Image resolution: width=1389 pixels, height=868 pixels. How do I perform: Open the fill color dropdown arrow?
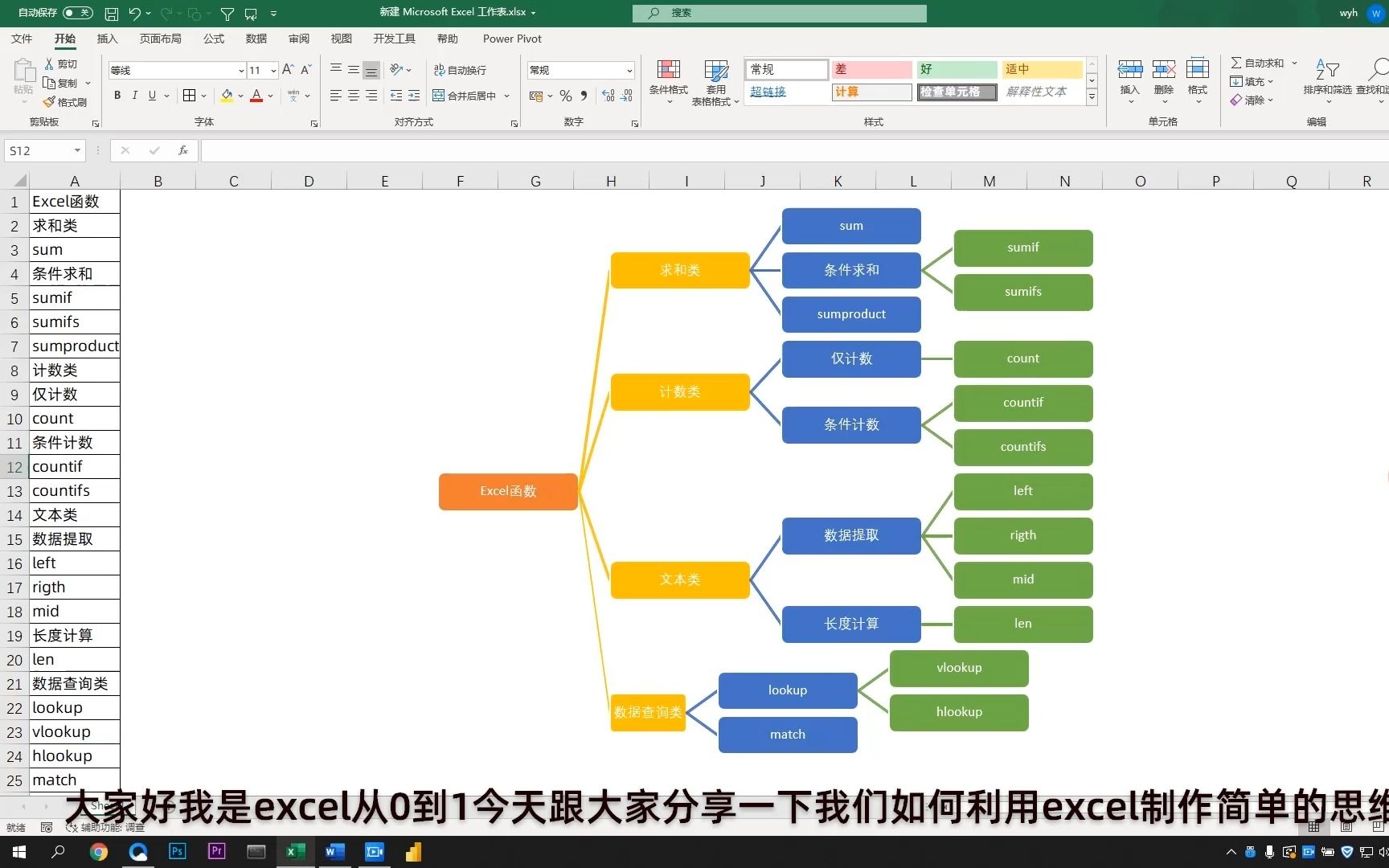click(240, 96)
